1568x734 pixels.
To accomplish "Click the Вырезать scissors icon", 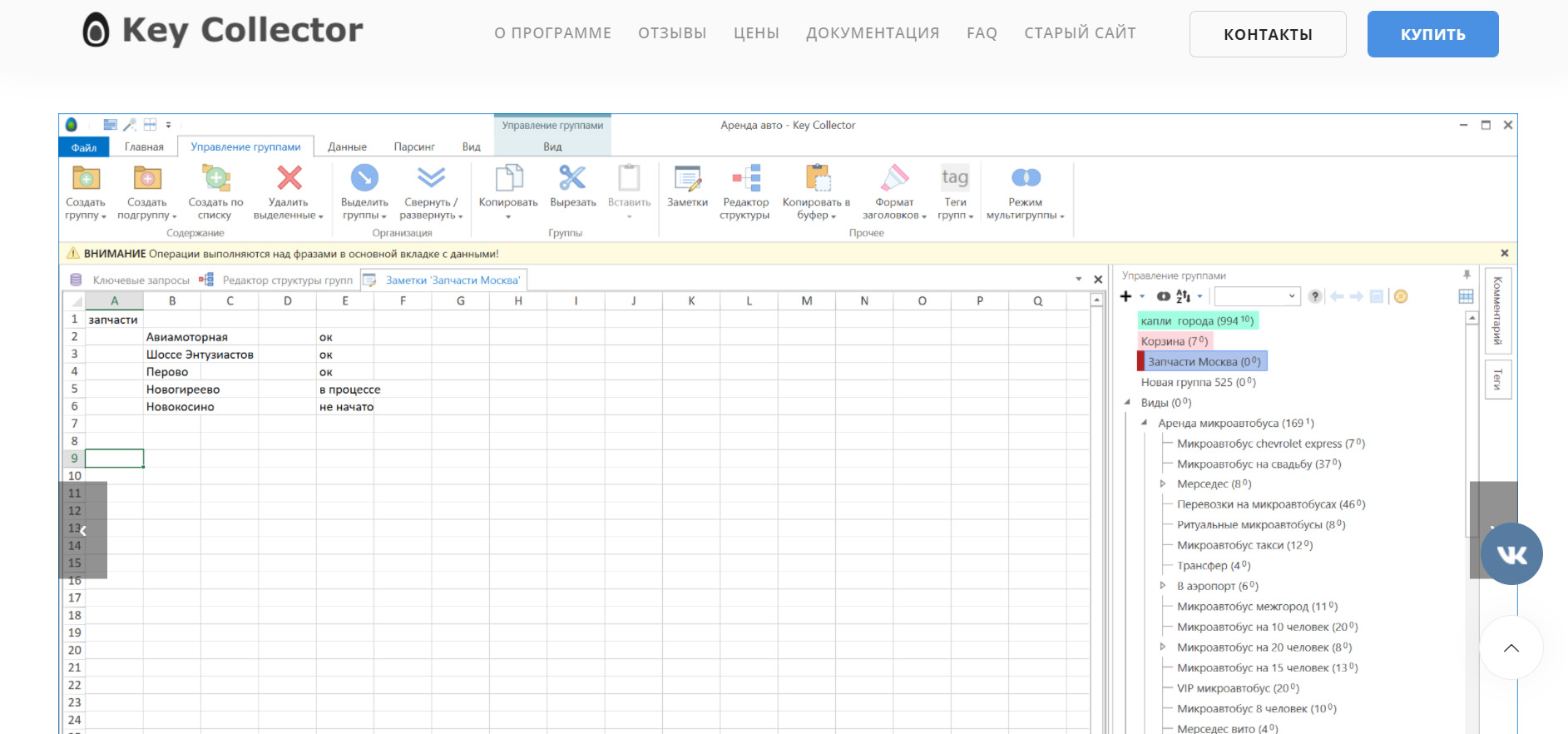I will click(x=572, y=177).
